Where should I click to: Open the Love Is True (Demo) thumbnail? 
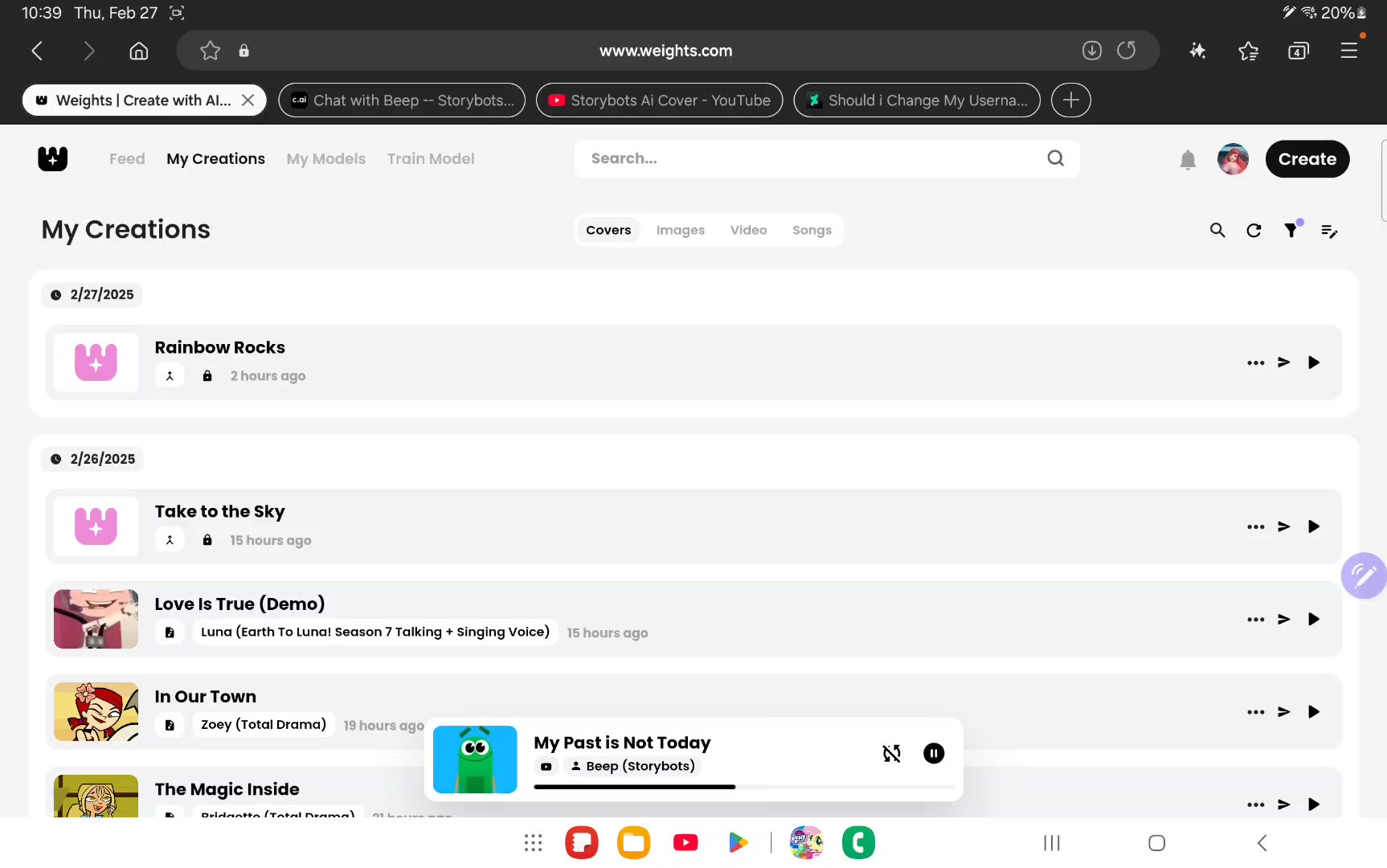coord(96,619)
